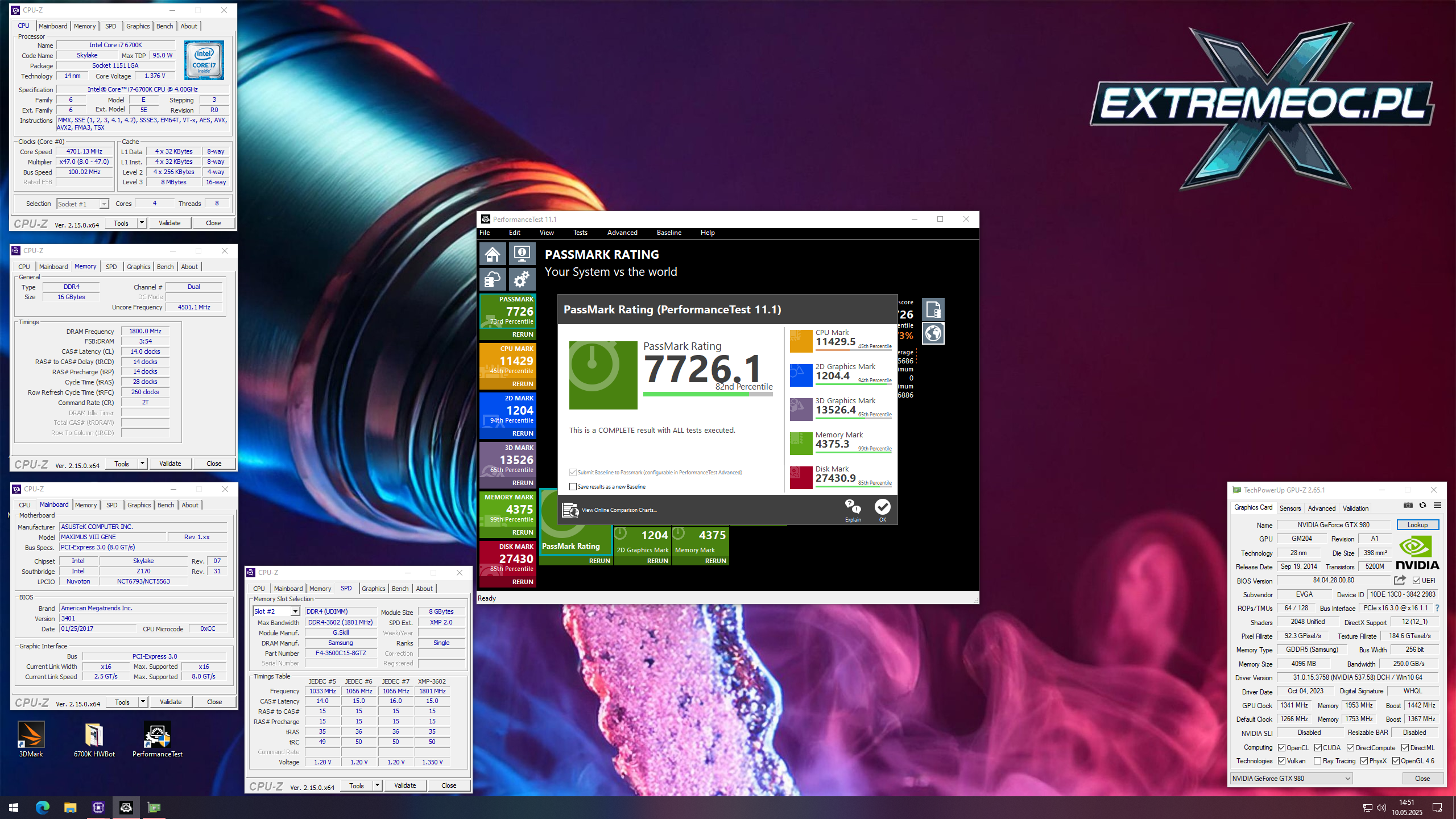Open the Slot #2 memory slot dropdown
The width and height of the screenshot is (1456, 819).
295,611
